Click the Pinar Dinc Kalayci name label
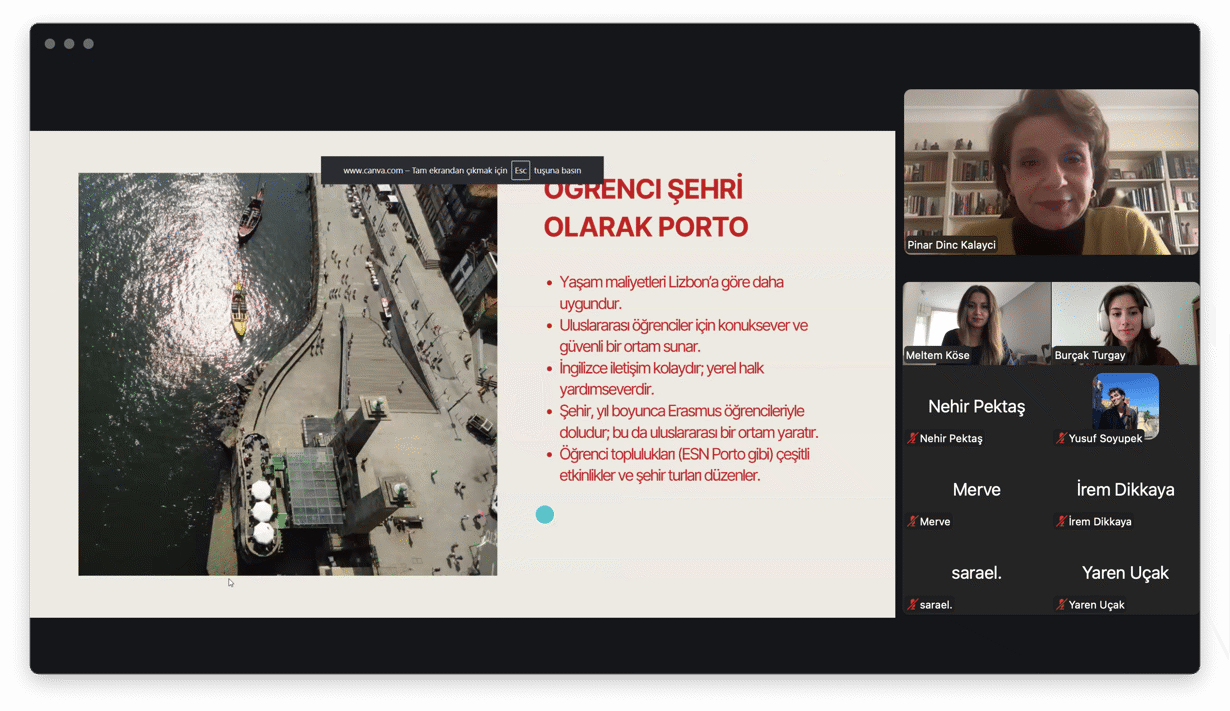Screen dimensions: 1230x711 click(951, 245)
